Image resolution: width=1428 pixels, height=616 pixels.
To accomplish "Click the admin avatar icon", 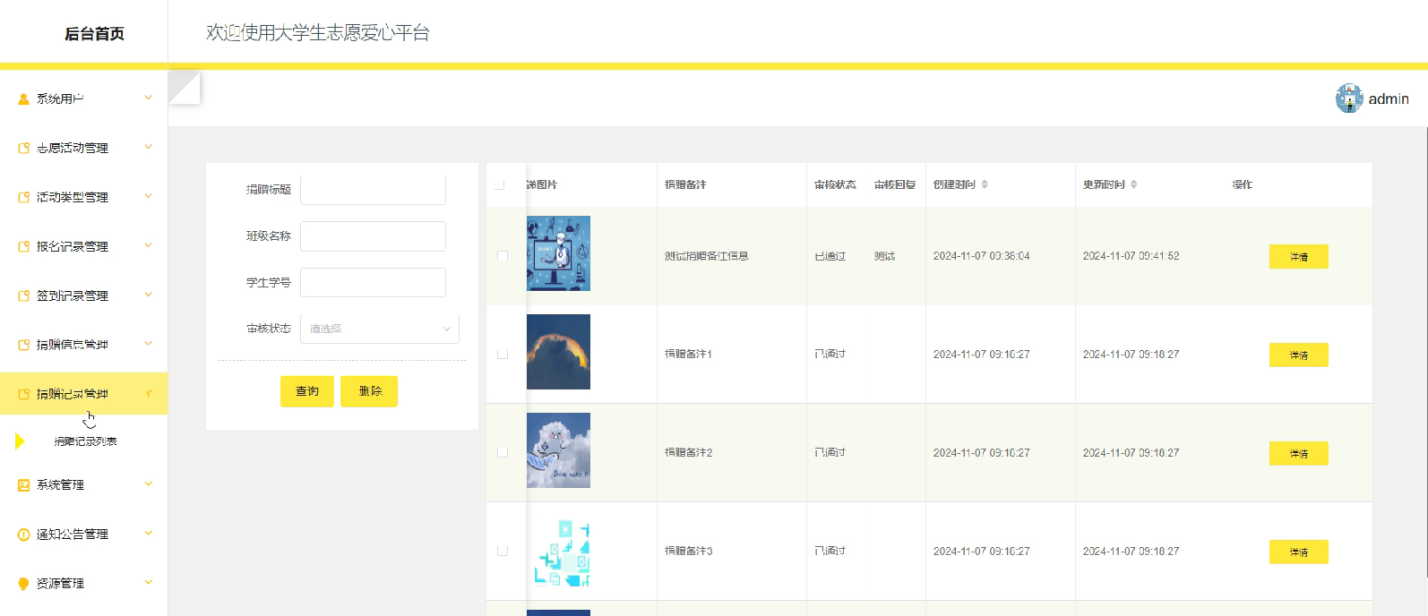I will [x=1350, y=98].
